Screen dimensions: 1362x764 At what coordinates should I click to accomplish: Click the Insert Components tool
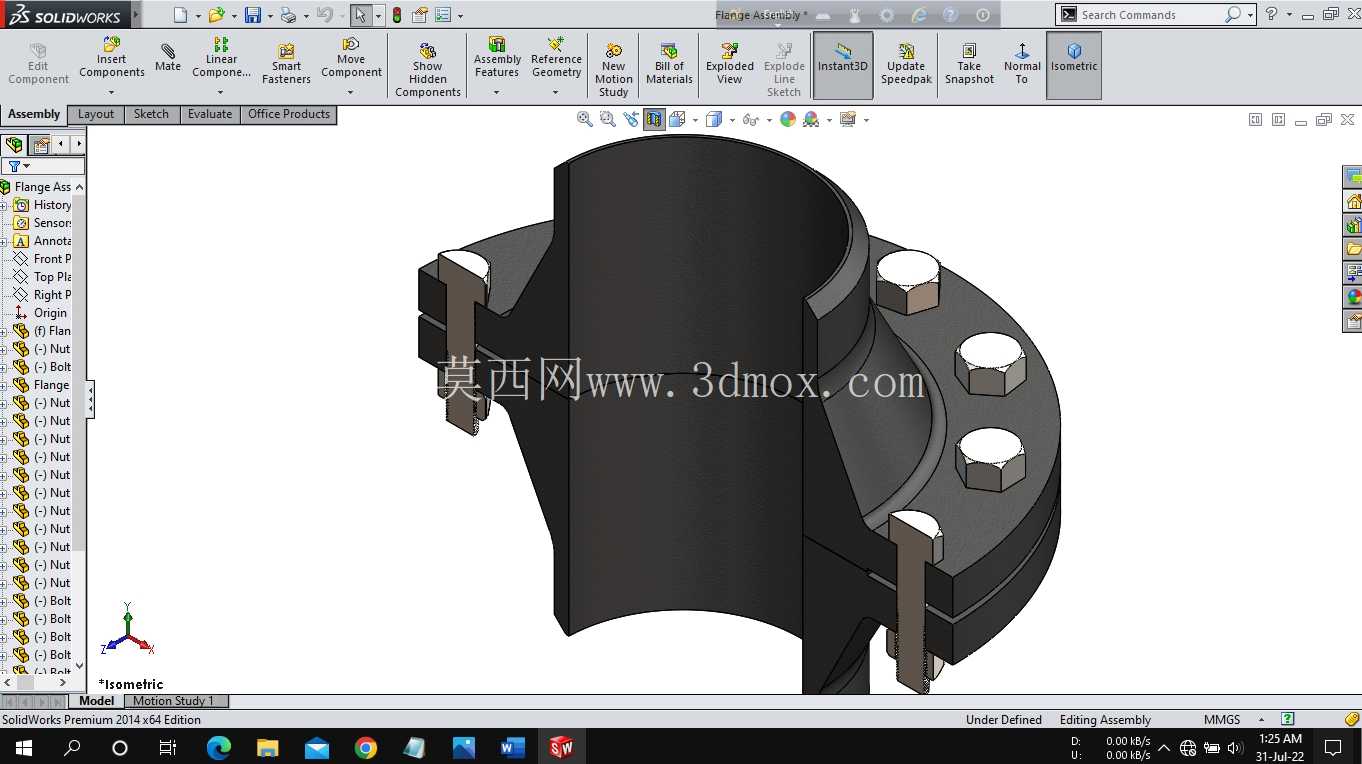point(112,58)
